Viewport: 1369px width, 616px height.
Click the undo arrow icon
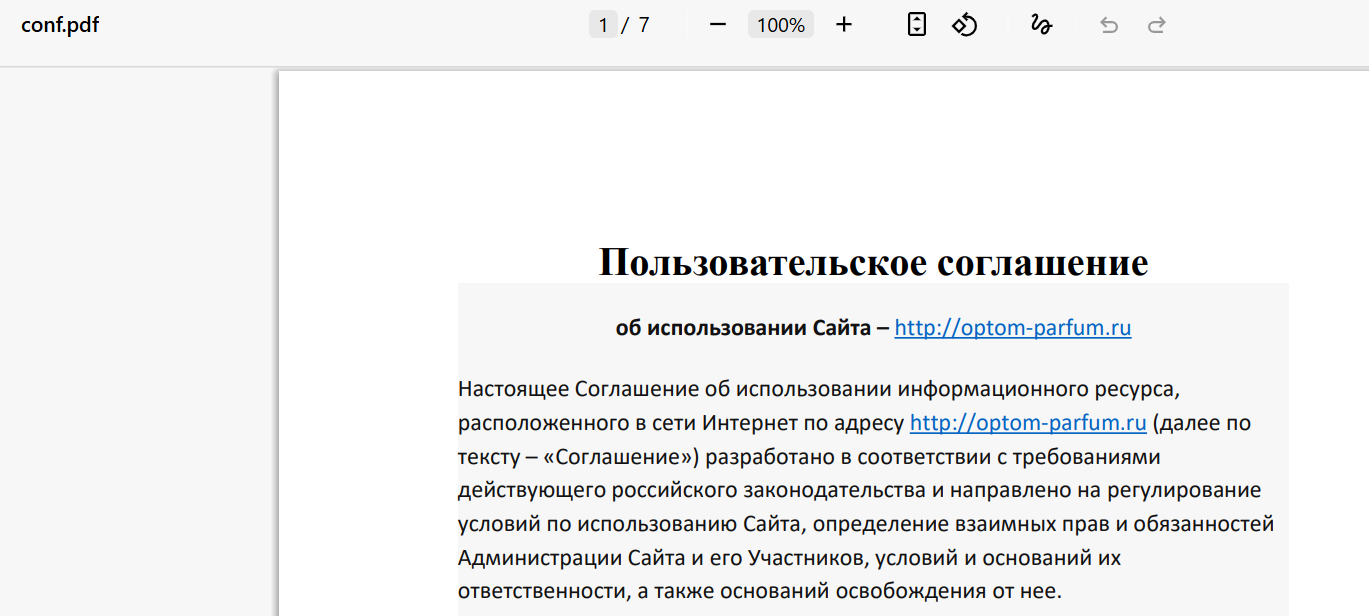pos(1107,24)
